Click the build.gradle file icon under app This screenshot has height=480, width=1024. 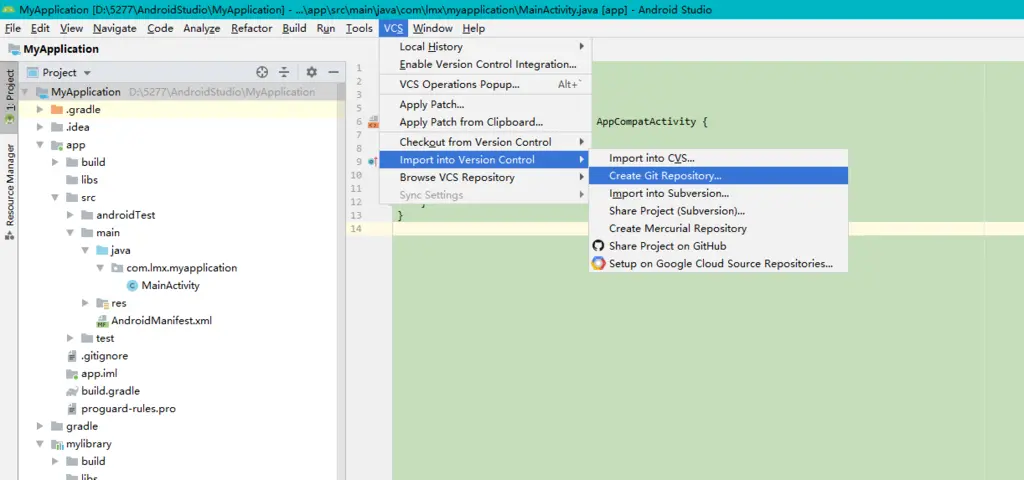pos(72,391)
